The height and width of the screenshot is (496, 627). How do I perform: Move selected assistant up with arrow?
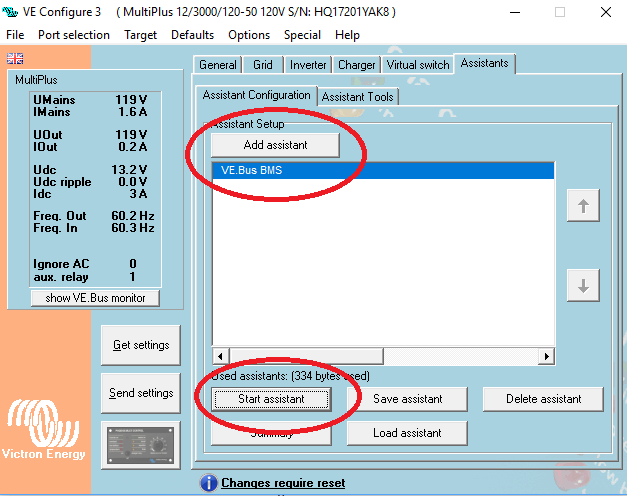click(583, 206)
